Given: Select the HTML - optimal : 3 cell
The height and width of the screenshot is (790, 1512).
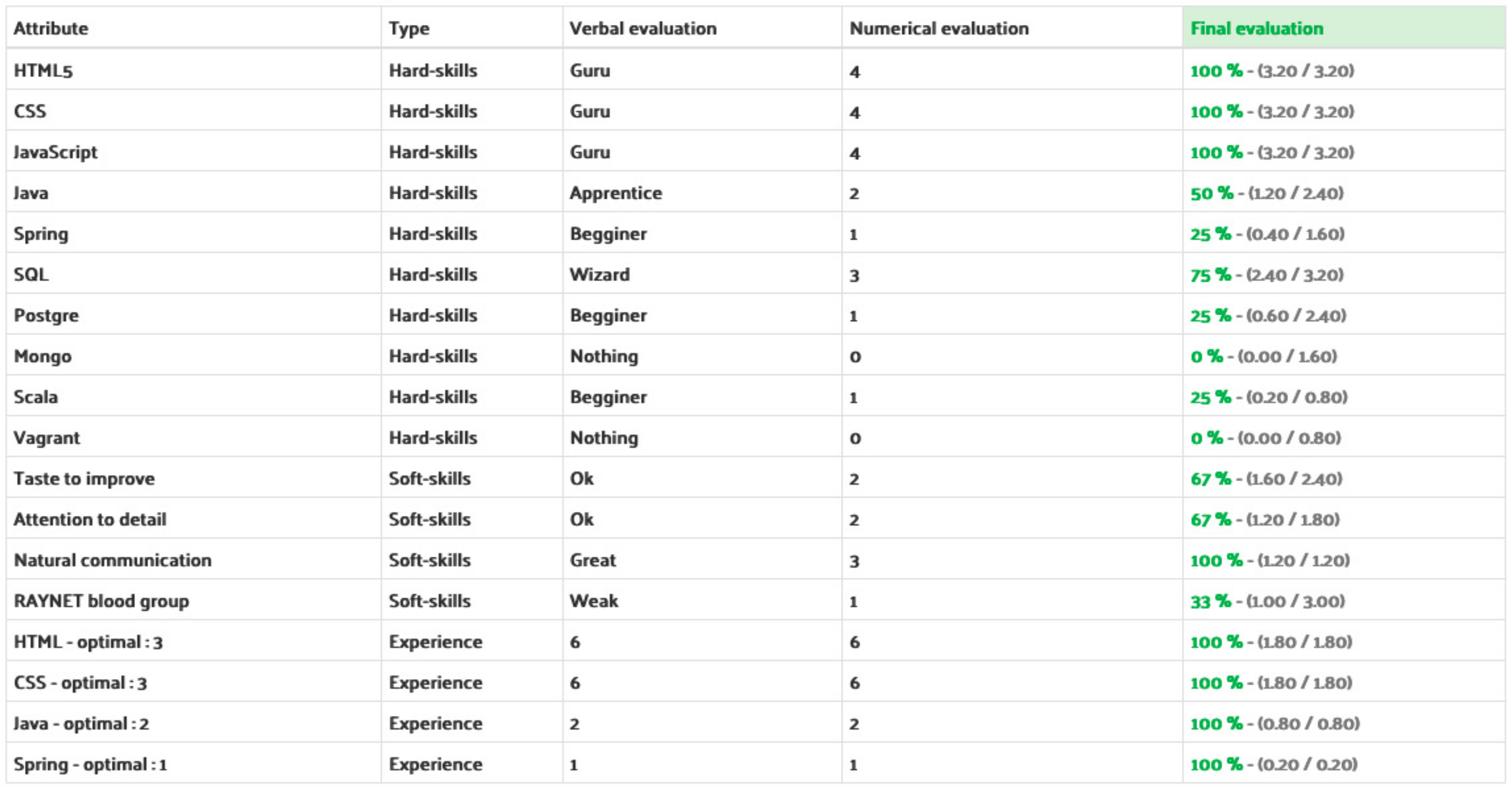Looking at the screenshot, I should (x=88, y=642).
